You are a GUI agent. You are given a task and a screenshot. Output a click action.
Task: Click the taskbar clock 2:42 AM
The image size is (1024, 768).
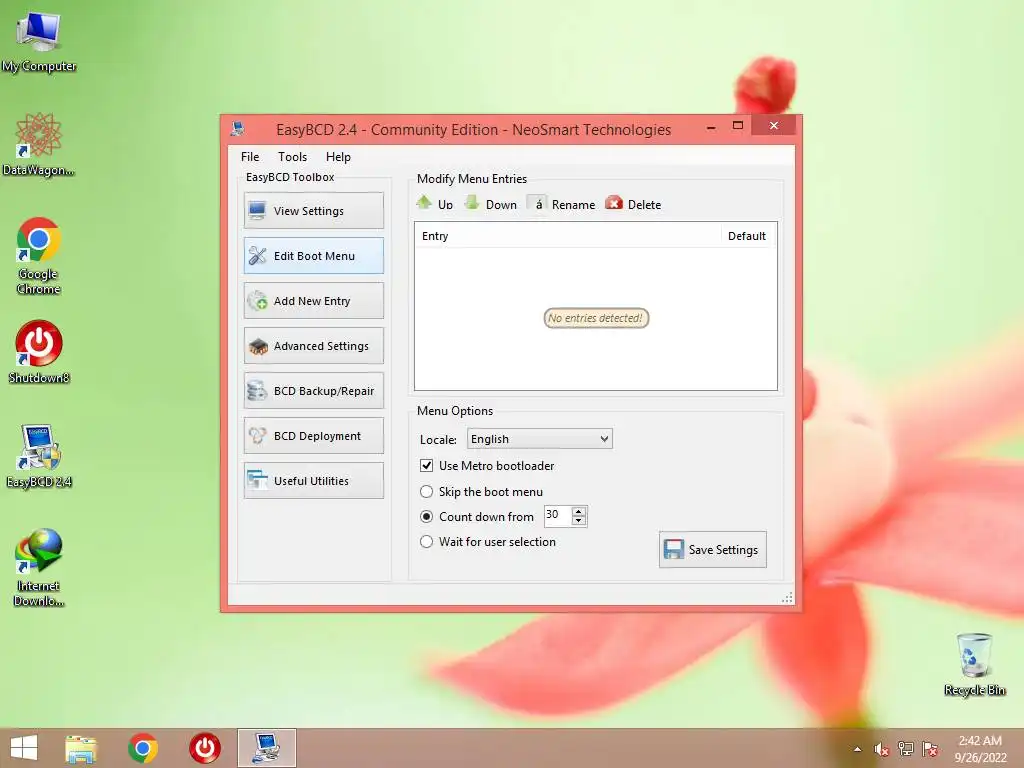coord(980,749)
